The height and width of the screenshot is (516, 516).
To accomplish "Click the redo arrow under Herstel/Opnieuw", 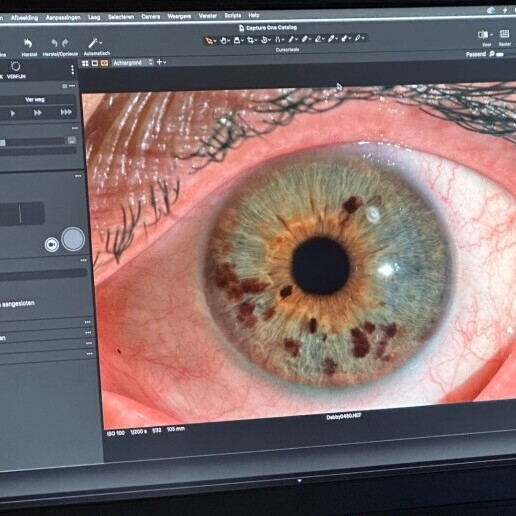I will pos(65,43).
